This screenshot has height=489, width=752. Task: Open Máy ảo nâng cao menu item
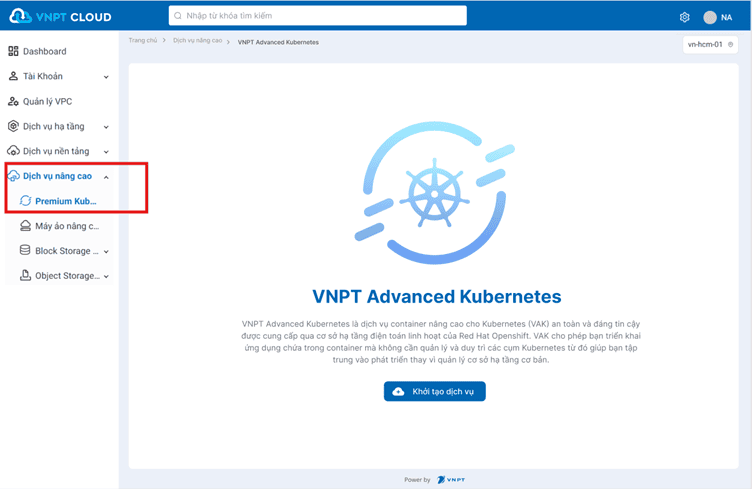(66, 226)
